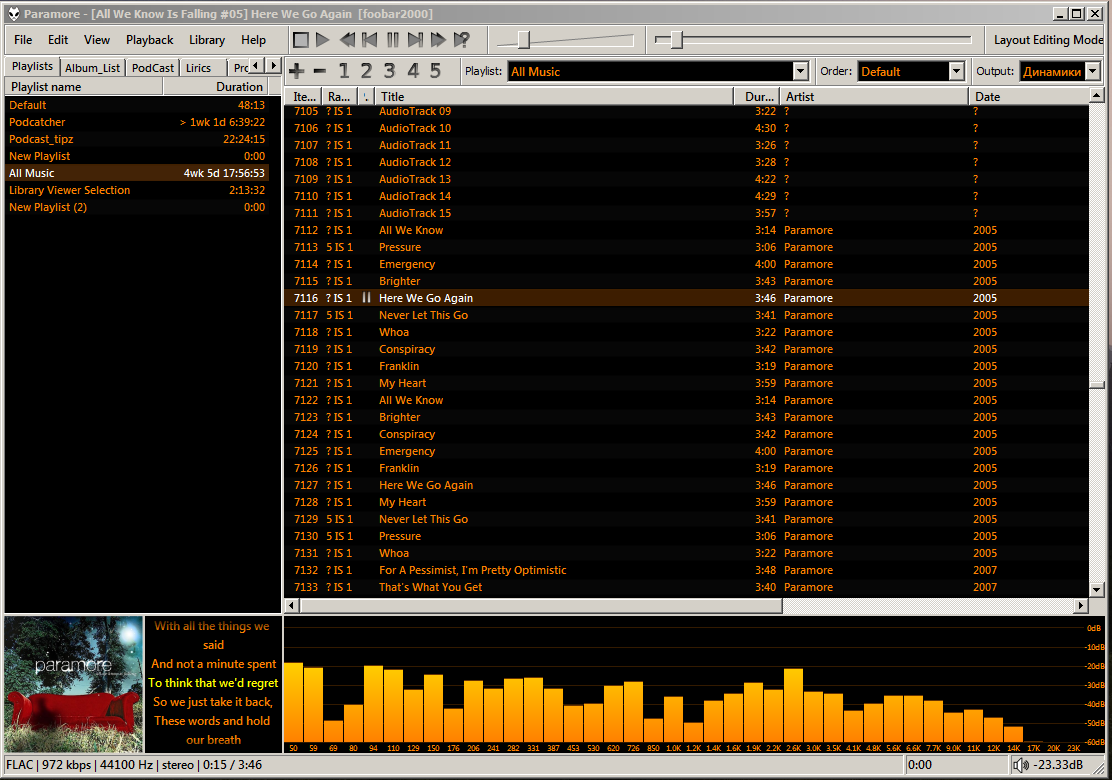Click the -23.33dB volume readout

coord(1057,765)
